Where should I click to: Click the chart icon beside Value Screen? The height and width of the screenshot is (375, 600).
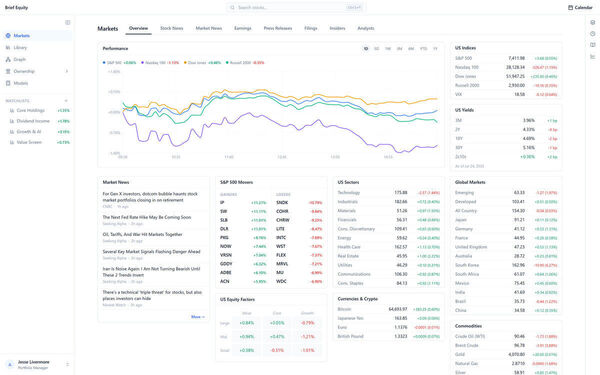(x=12, y=142)
